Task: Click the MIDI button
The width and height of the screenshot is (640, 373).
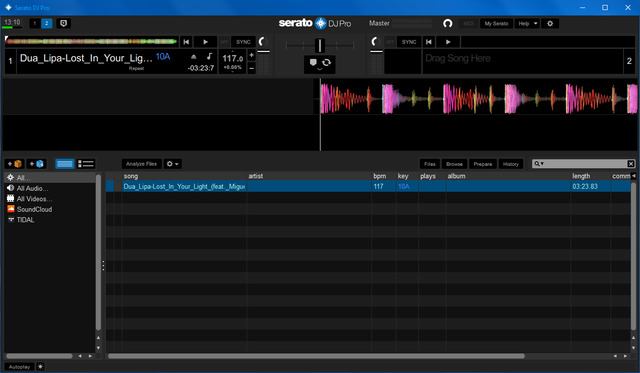Action: point(469,23)
